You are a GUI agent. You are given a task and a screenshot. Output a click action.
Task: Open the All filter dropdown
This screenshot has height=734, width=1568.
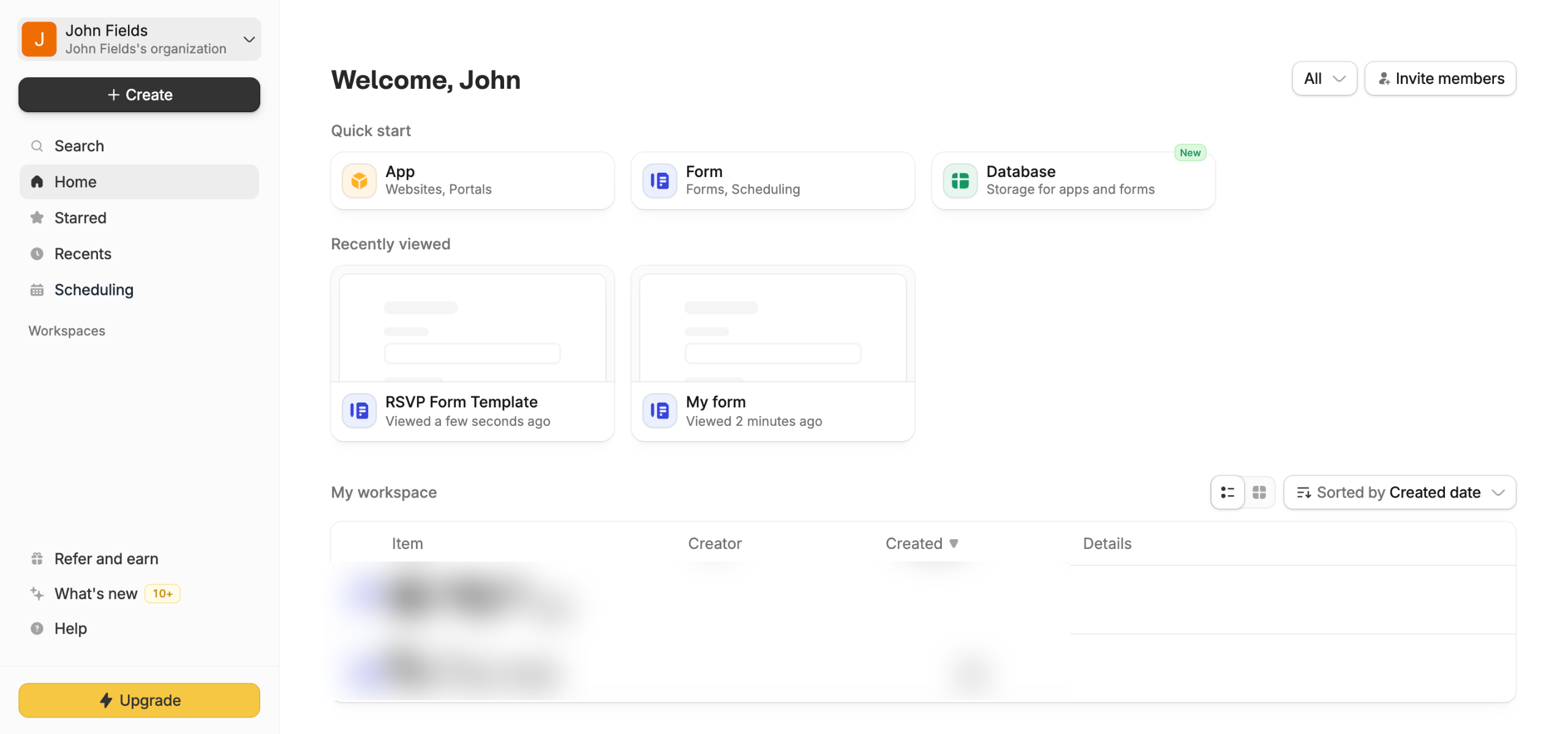tap(1324, 78)
